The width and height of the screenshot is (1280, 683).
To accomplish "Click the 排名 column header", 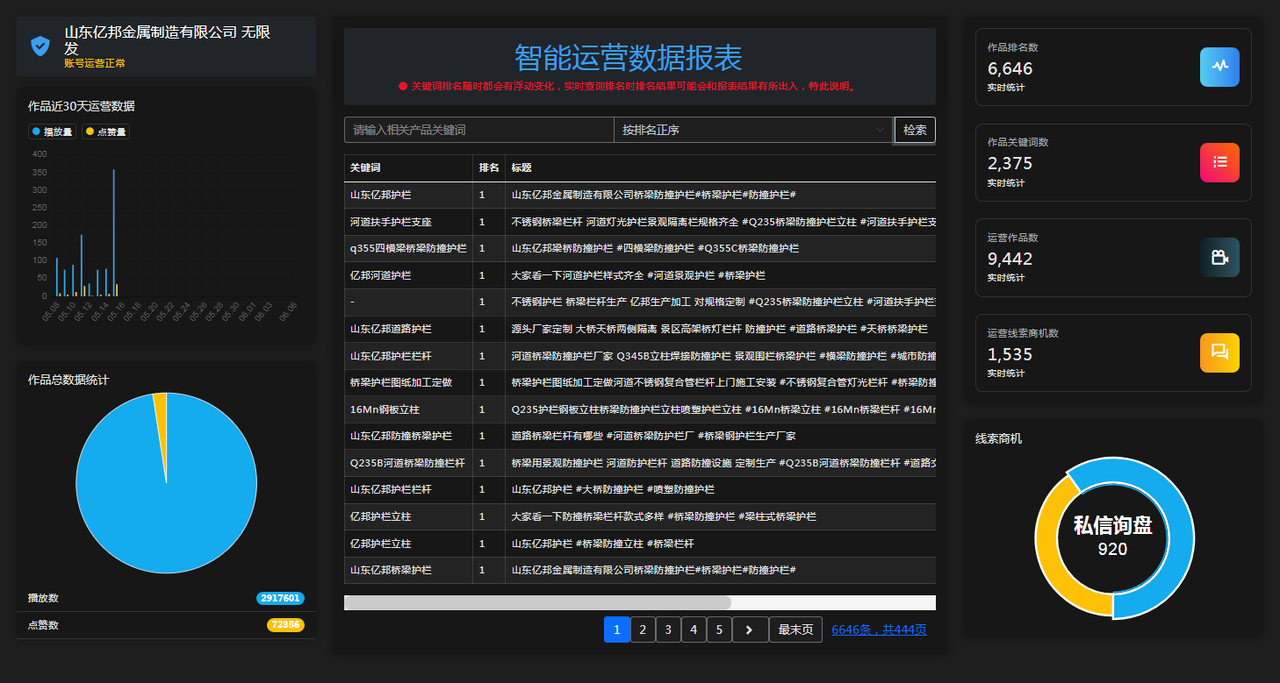I will pos(489,168).
